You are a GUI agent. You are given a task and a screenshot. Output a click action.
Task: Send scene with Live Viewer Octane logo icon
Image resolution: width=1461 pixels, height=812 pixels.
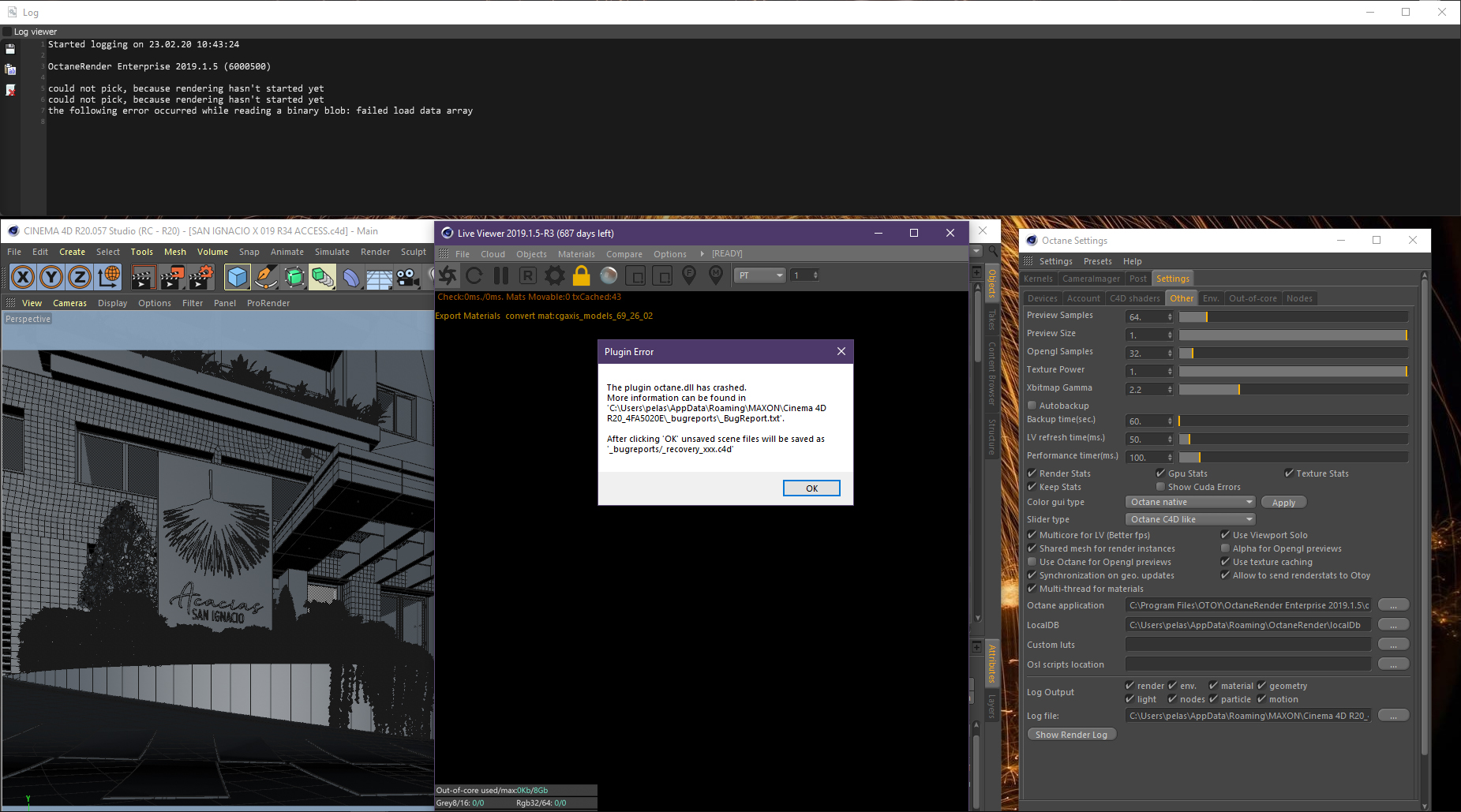click(448, 275)
